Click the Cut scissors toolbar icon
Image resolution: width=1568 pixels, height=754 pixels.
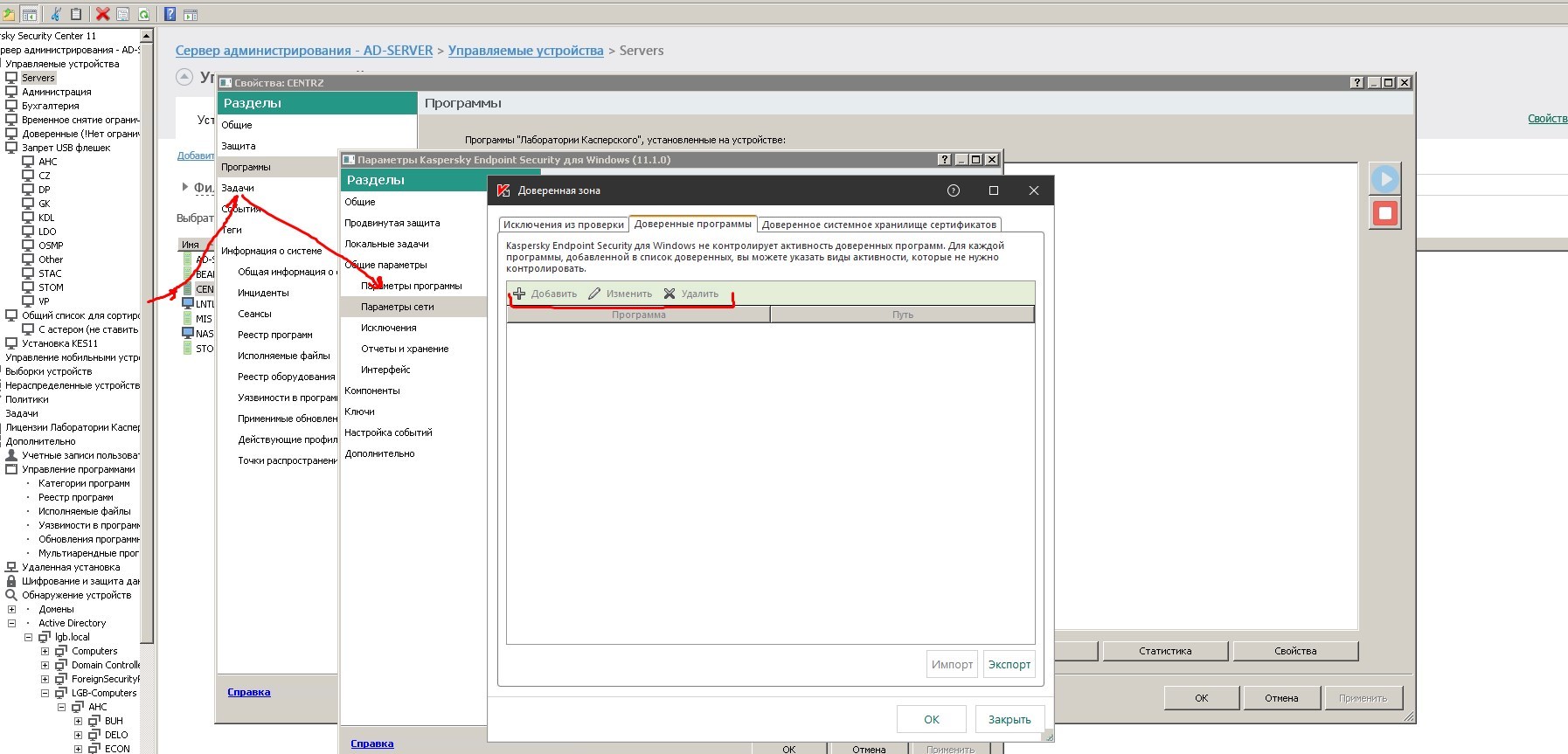(56, 14)
